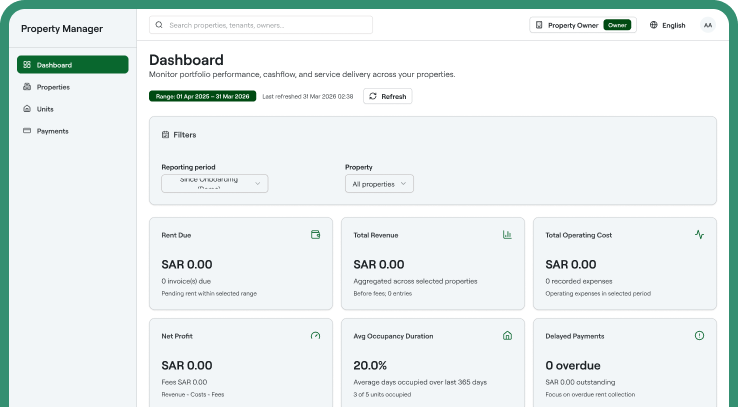
Task: Click the date range badge
Action: click(x=202, y=96)
